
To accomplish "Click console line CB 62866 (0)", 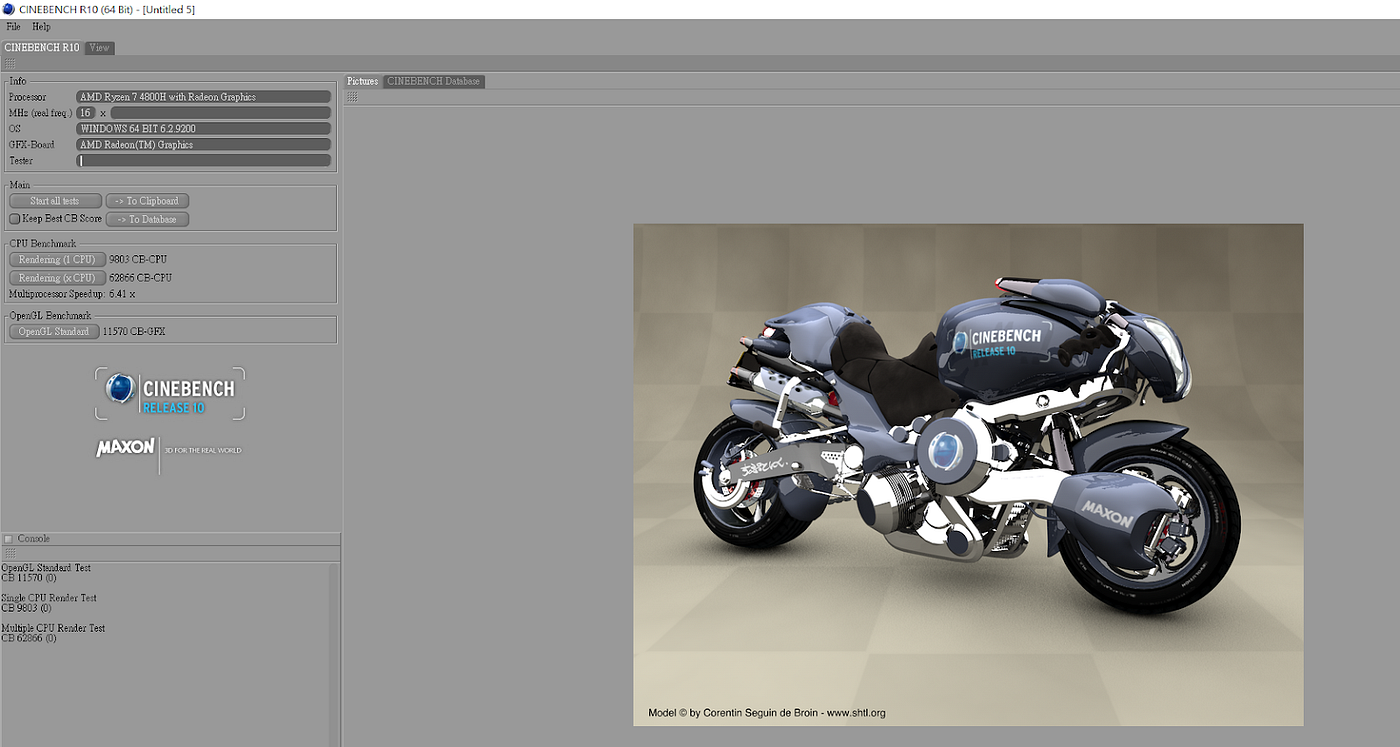I will click(28, 638).
